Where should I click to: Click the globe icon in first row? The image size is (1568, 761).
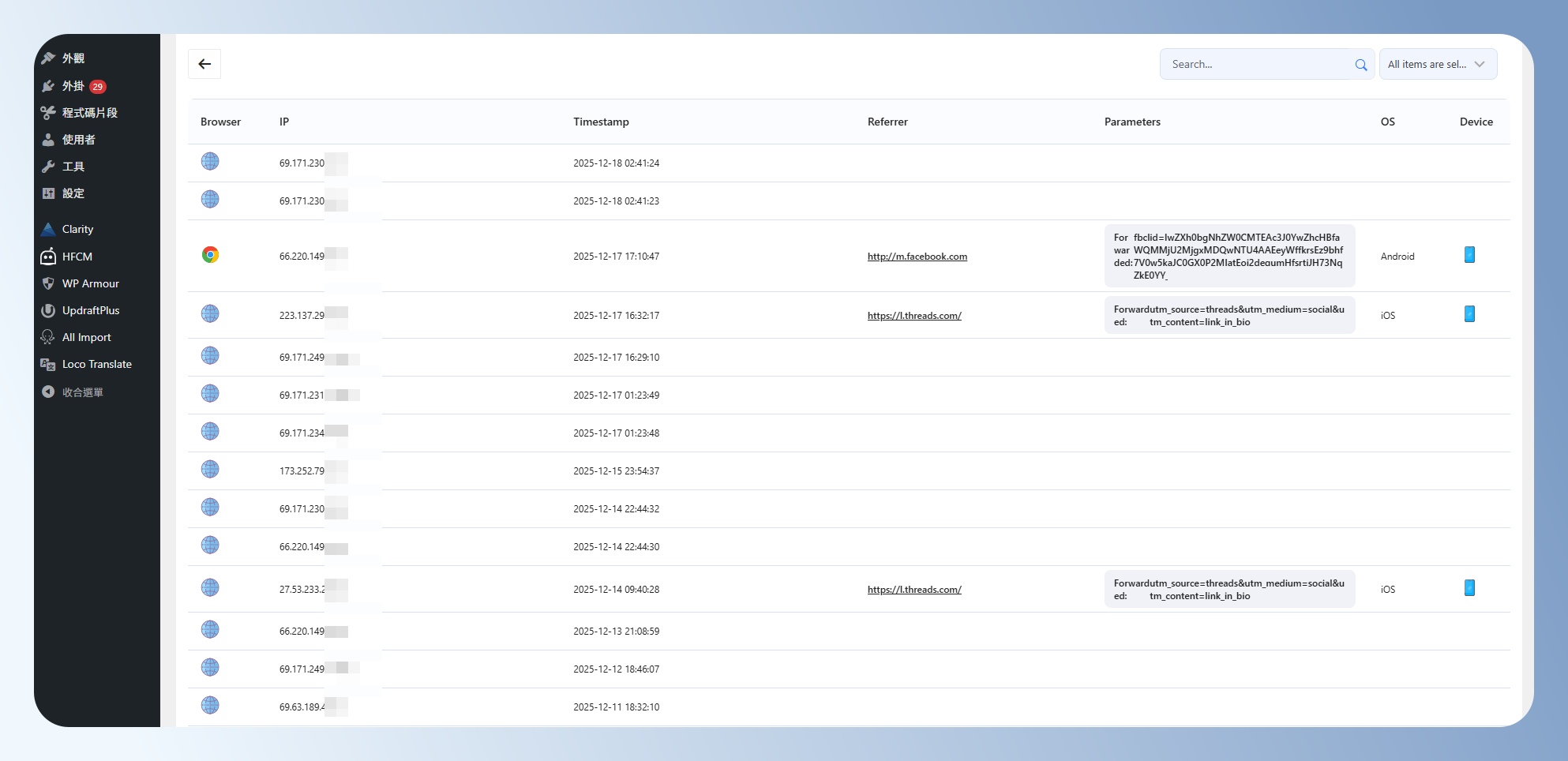click(x=210, y=161)
